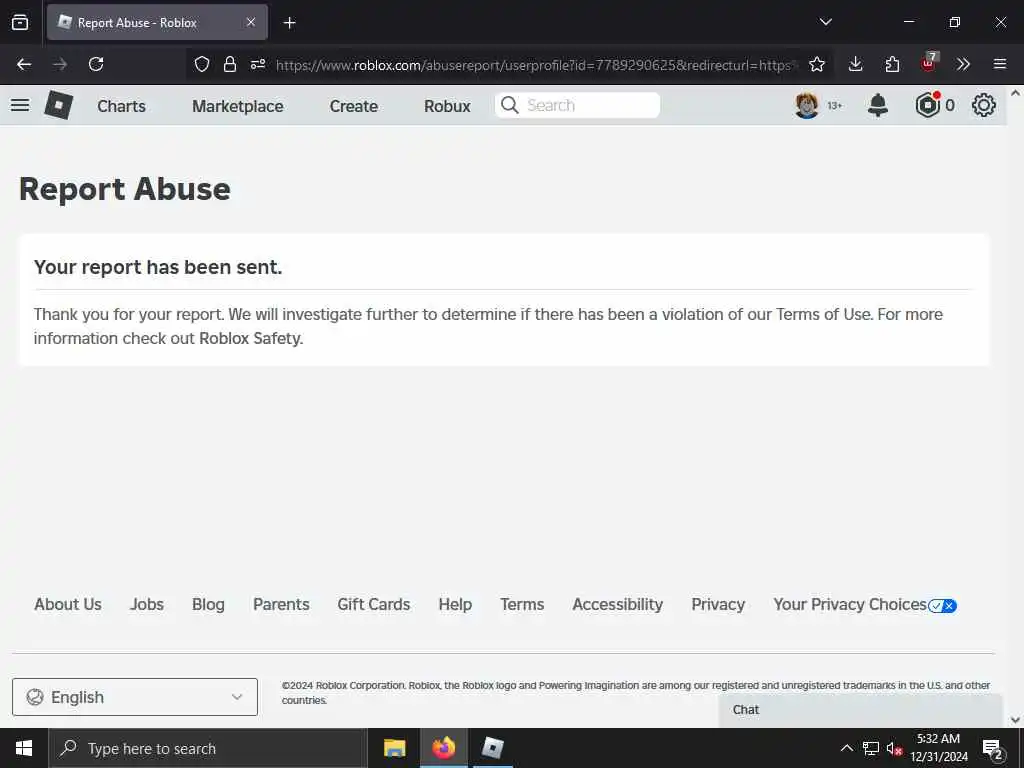Show hidden system tray icons
The width and height of the screenshot is (1024, 768).
[846, 748]
